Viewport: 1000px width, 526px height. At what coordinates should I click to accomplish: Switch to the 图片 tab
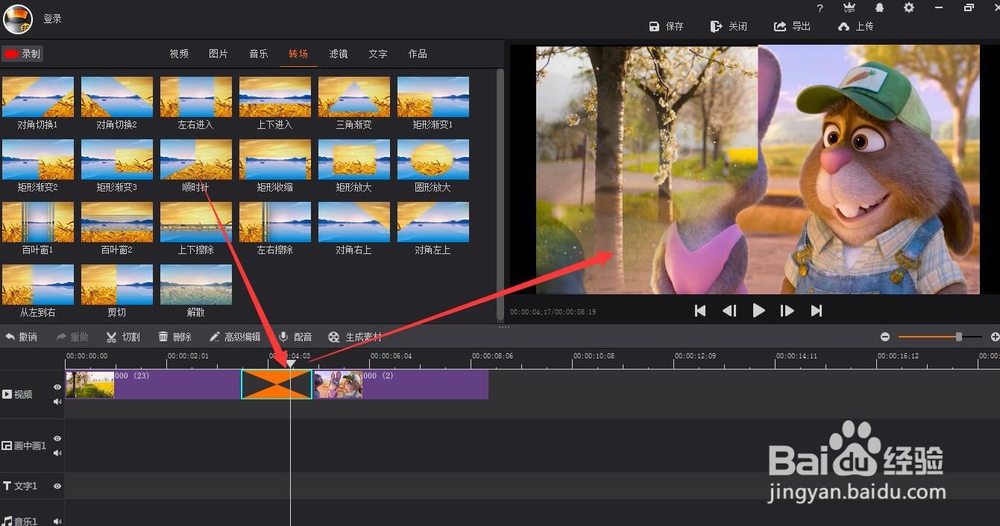(218, 54)
